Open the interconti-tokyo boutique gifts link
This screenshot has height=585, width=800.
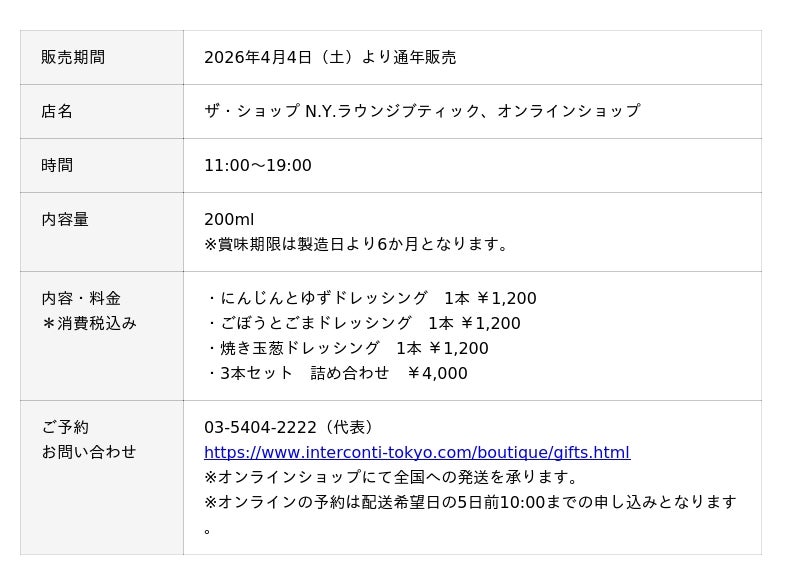pos(416,452)
